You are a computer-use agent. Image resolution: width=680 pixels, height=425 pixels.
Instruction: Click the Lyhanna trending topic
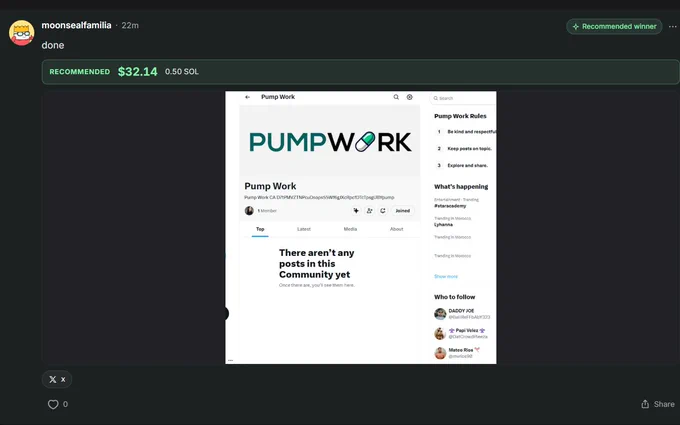point(443,225)
